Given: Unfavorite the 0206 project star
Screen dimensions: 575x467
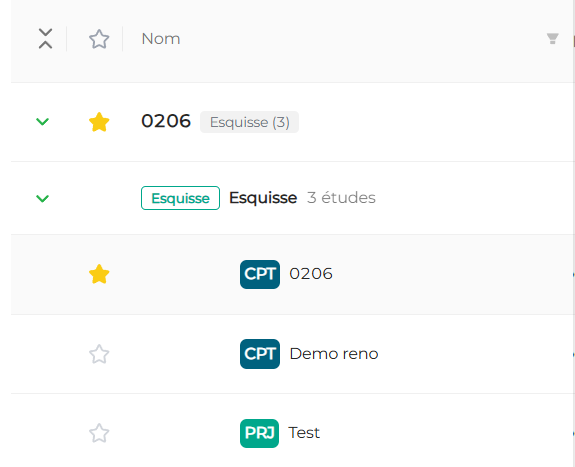Looking at the screenshot, I should click(99, 122).
